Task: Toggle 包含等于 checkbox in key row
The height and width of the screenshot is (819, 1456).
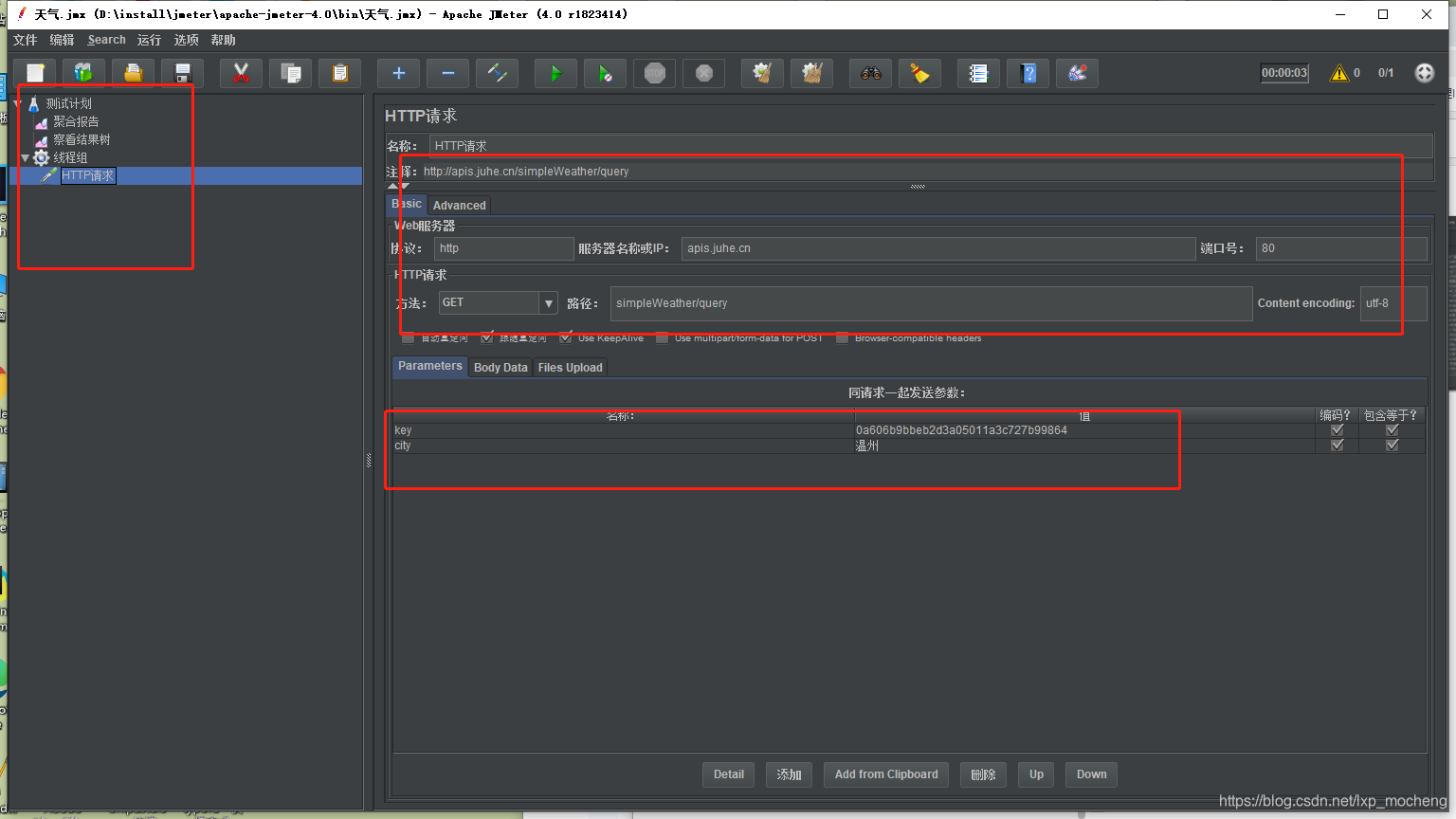Action: pyautogui.click(x=1392, y=430)
